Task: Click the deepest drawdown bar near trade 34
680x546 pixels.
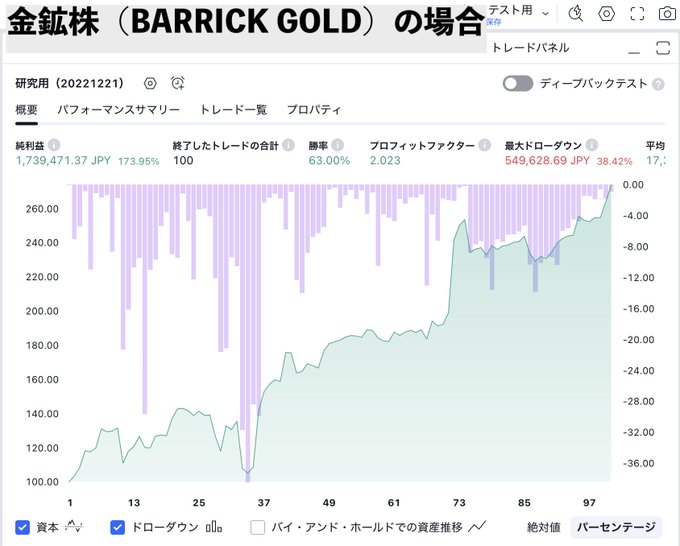Action: click(248, 333)
